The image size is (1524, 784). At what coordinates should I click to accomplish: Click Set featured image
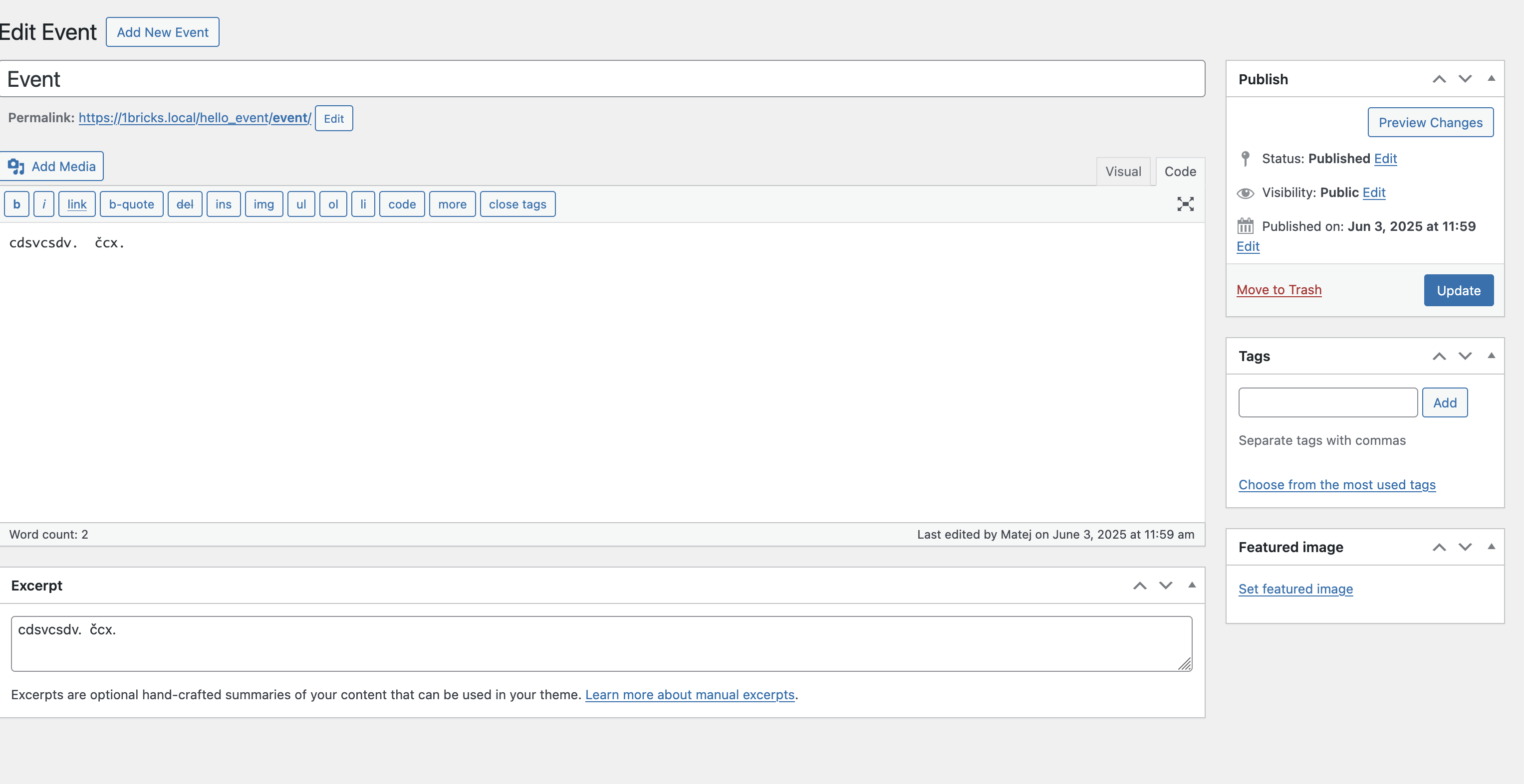coord(1295,589)
